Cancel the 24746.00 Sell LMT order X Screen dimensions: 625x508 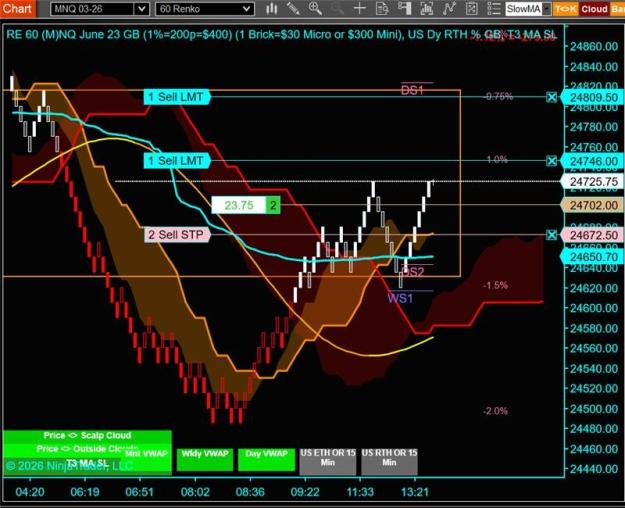pos(552,161)
